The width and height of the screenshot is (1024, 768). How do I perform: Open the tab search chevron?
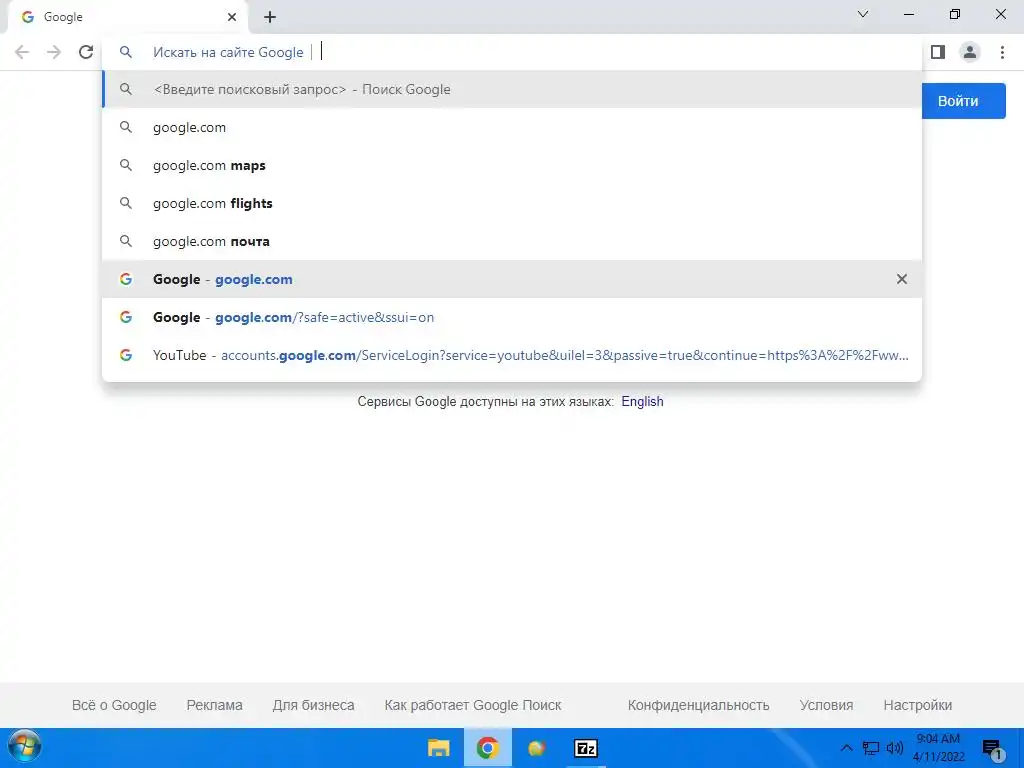pos(863,14)
